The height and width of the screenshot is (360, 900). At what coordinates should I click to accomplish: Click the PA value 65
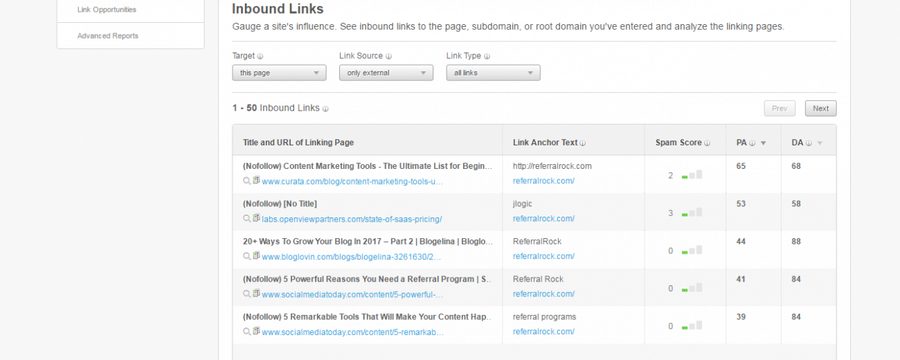pyautogui.click(x=741, y=167)
